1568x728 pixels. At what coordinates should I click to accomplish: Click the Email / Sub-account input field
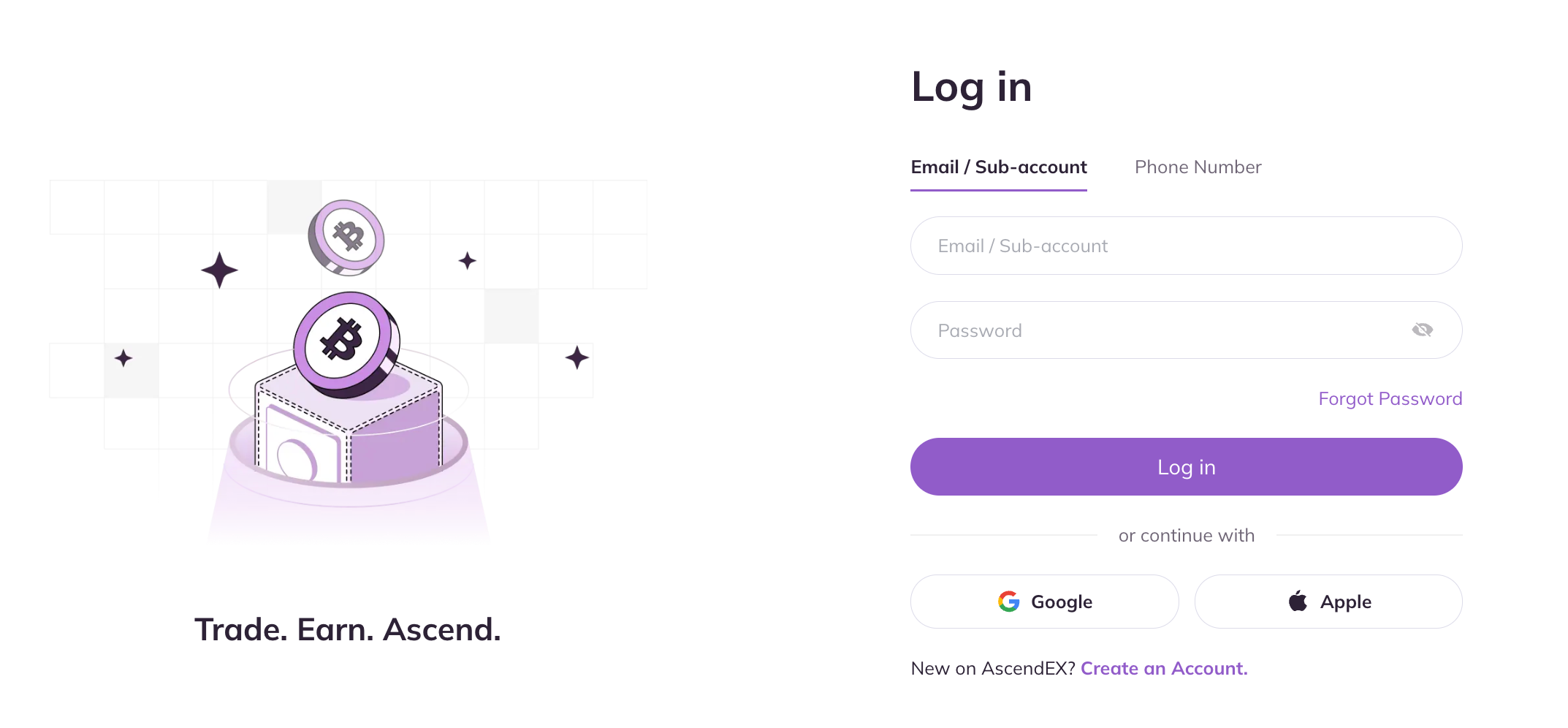pyautogui.click(x=1185, y=246)
